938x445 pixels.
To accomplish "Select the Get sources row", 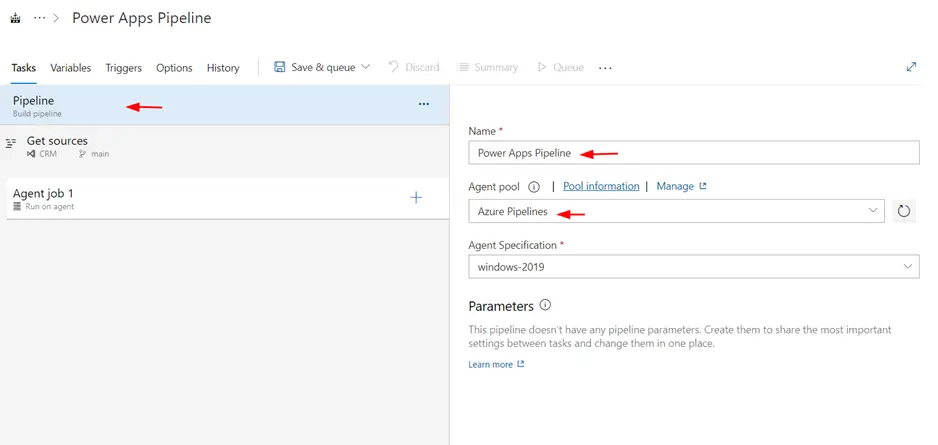I will [224, 147].
